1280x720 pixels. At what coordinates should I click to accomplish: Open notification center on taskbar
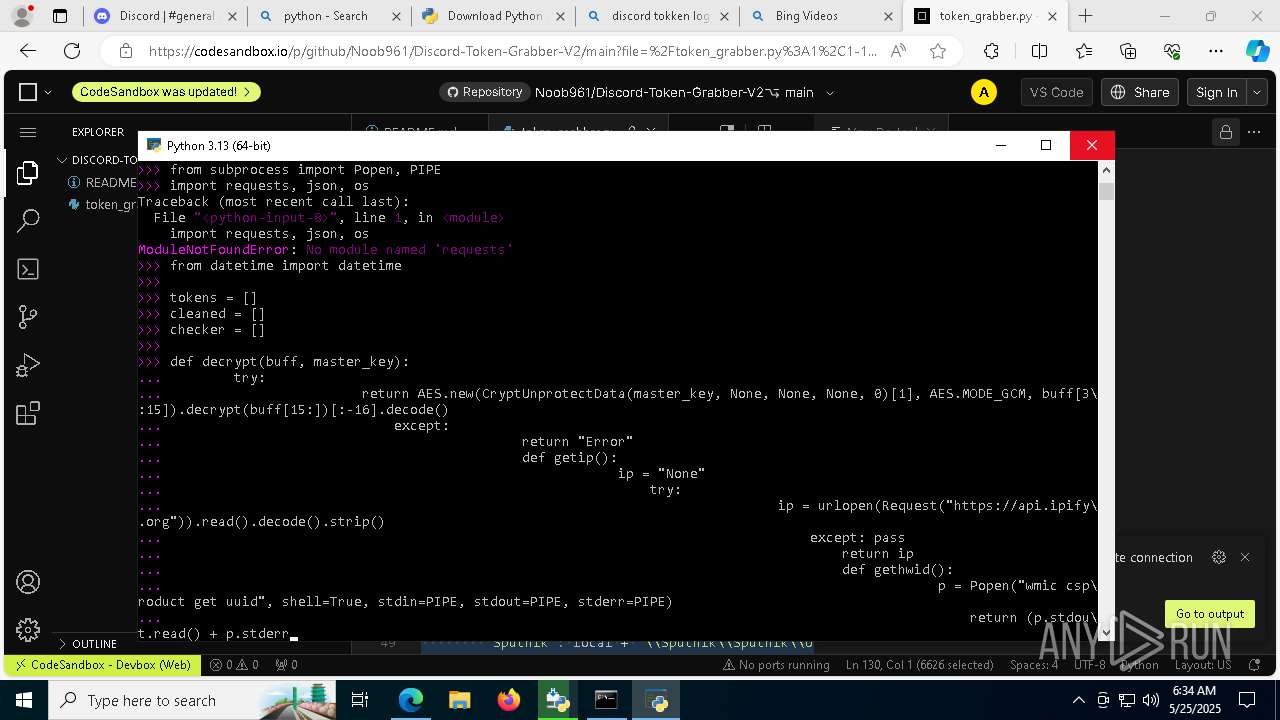[x=1248, y=700]
